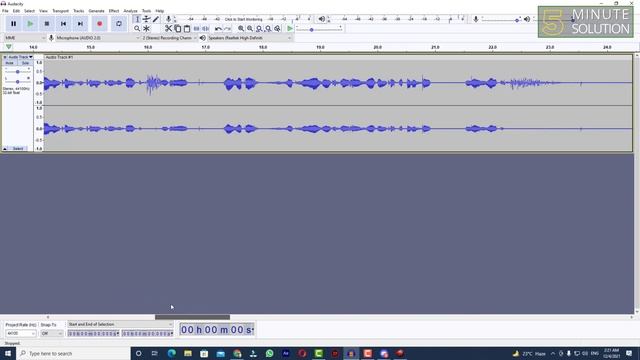Click the Zoom Toggle icon
Viewport: 640px width, 360px height.
(x=277, y=29)
